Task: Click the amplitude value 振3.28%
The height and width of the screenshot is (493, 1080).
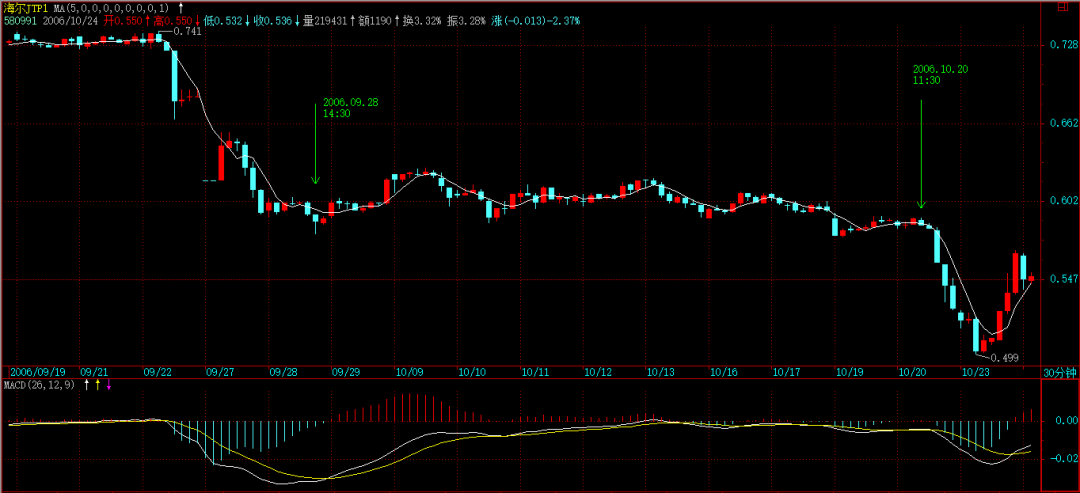Action: click(x=466, y=21)
